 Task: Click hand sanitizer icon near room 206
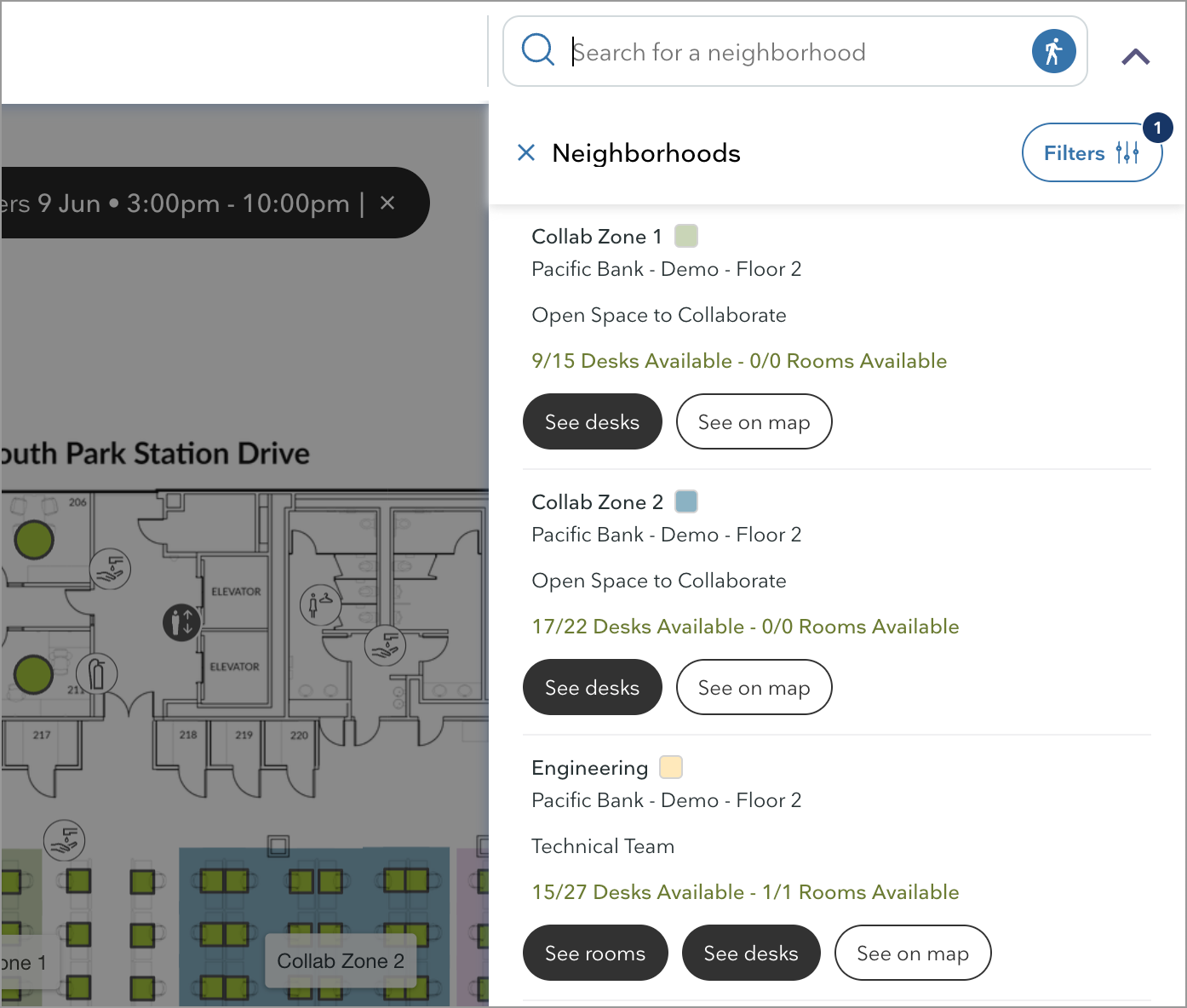click(111, 568)
